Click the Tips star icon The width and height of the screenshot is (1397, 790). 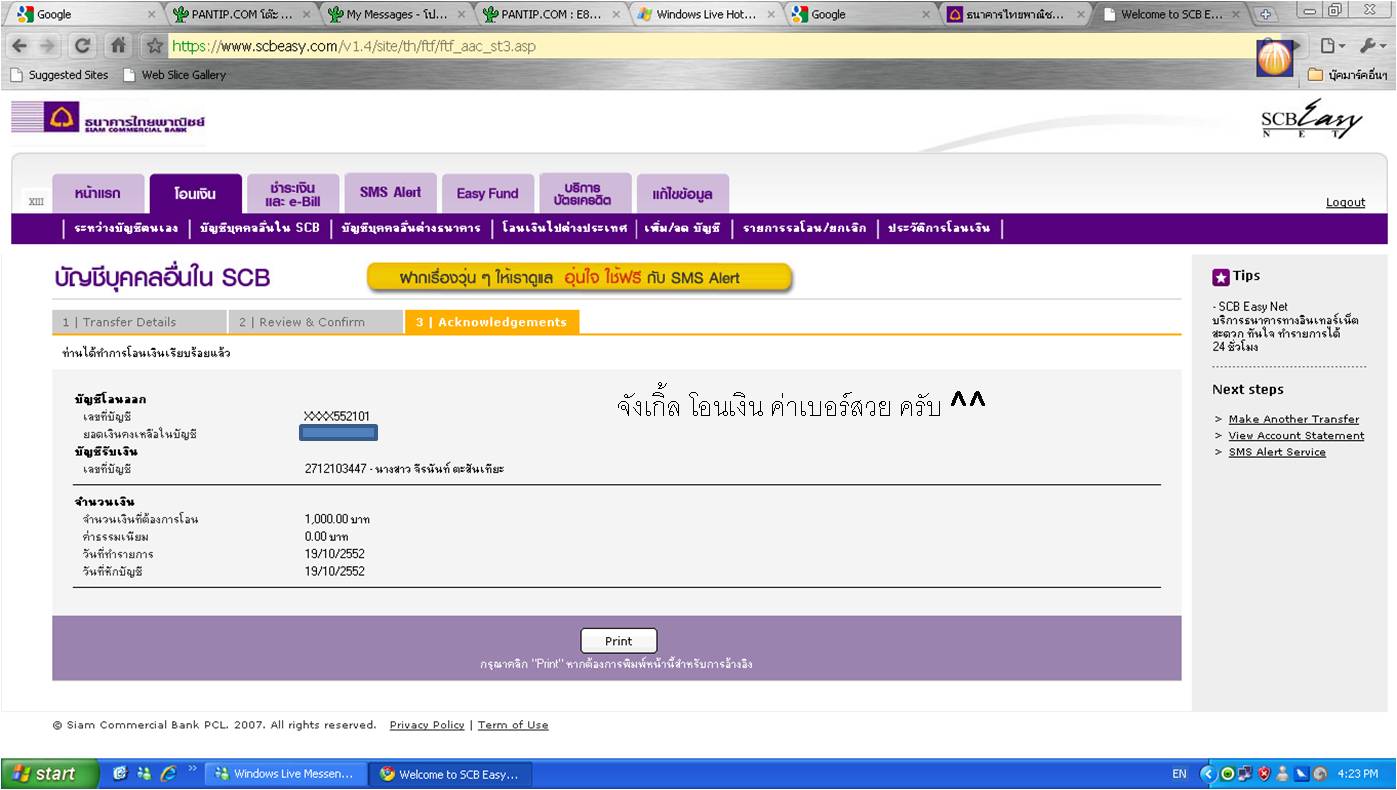(1221, 277)
